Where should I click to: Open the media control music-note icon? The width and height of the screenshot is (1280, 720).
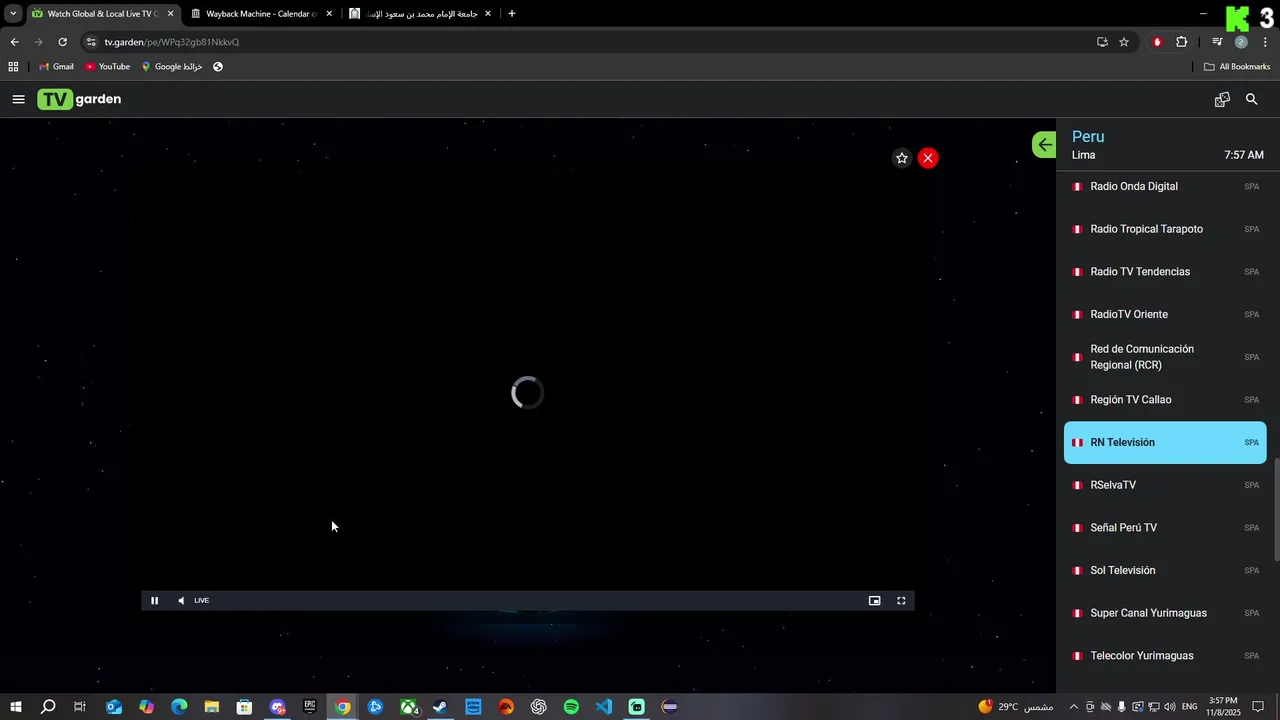[x=1217, y=42]
